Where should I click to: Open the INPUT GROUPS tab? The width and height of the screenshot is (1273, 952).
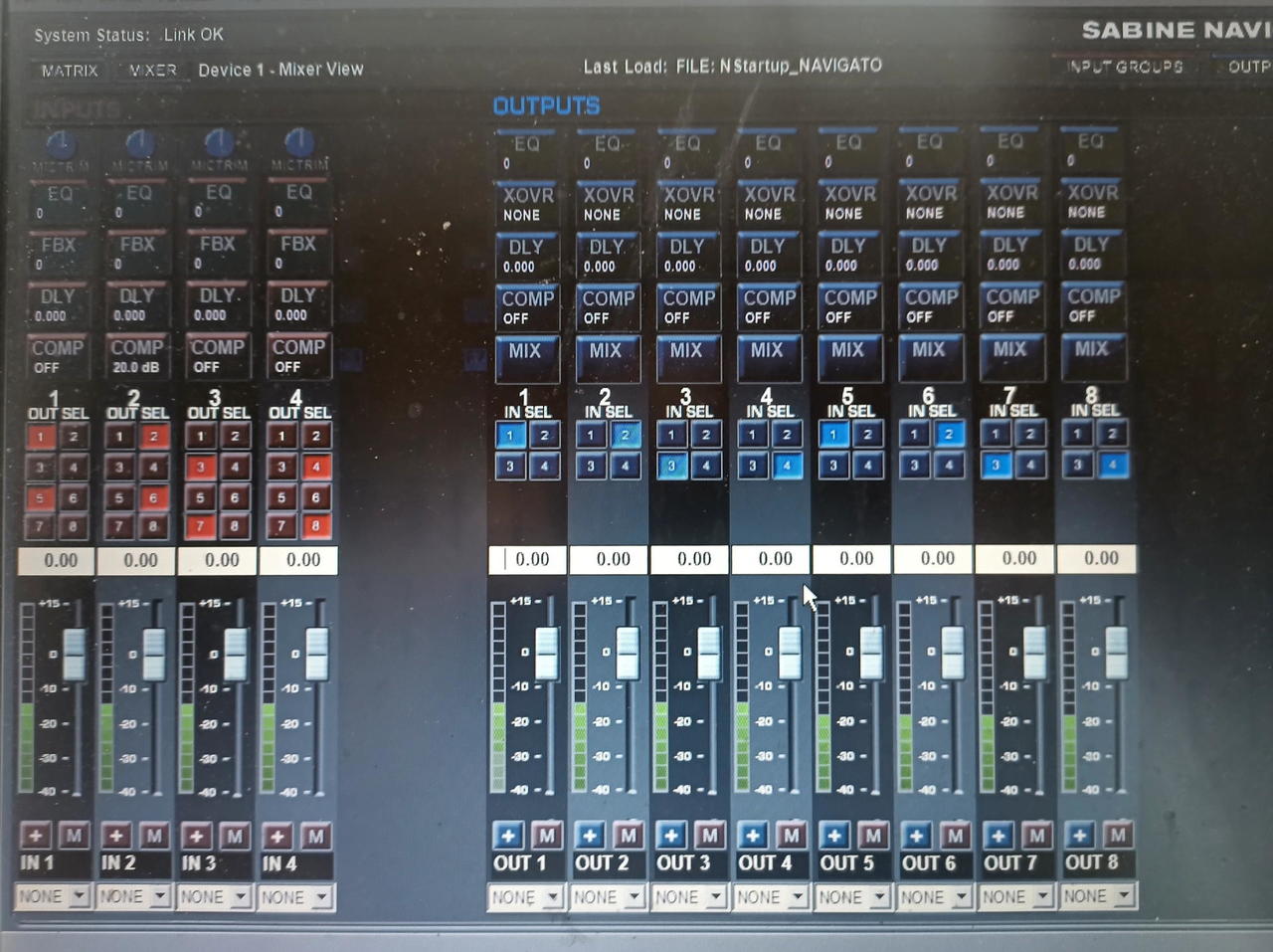coord(1125,67)
